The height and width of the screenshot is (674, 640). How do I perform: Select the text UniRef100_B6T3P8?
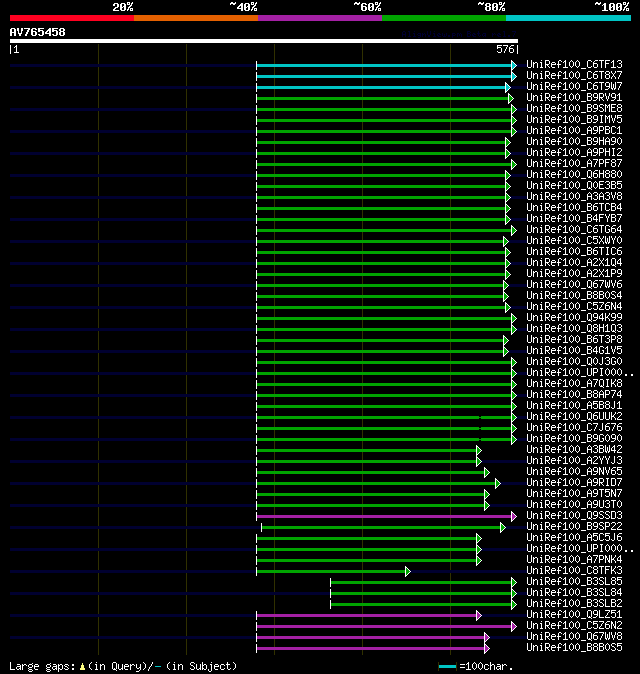[x=574, y=340]
